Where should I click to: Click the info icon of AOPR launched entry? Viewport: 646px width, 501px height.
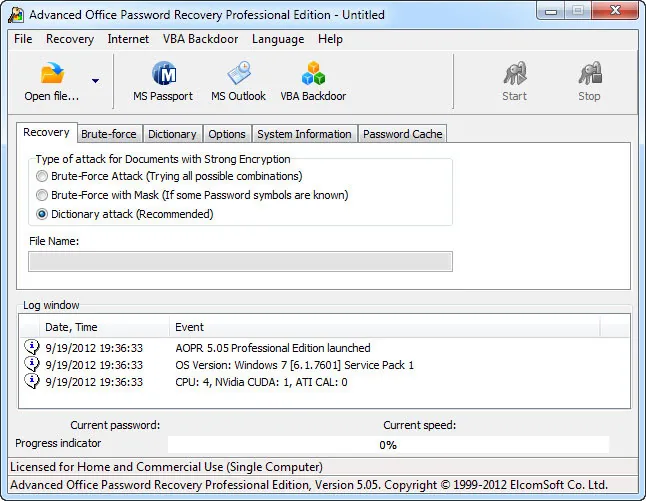[x=32, y=347]
